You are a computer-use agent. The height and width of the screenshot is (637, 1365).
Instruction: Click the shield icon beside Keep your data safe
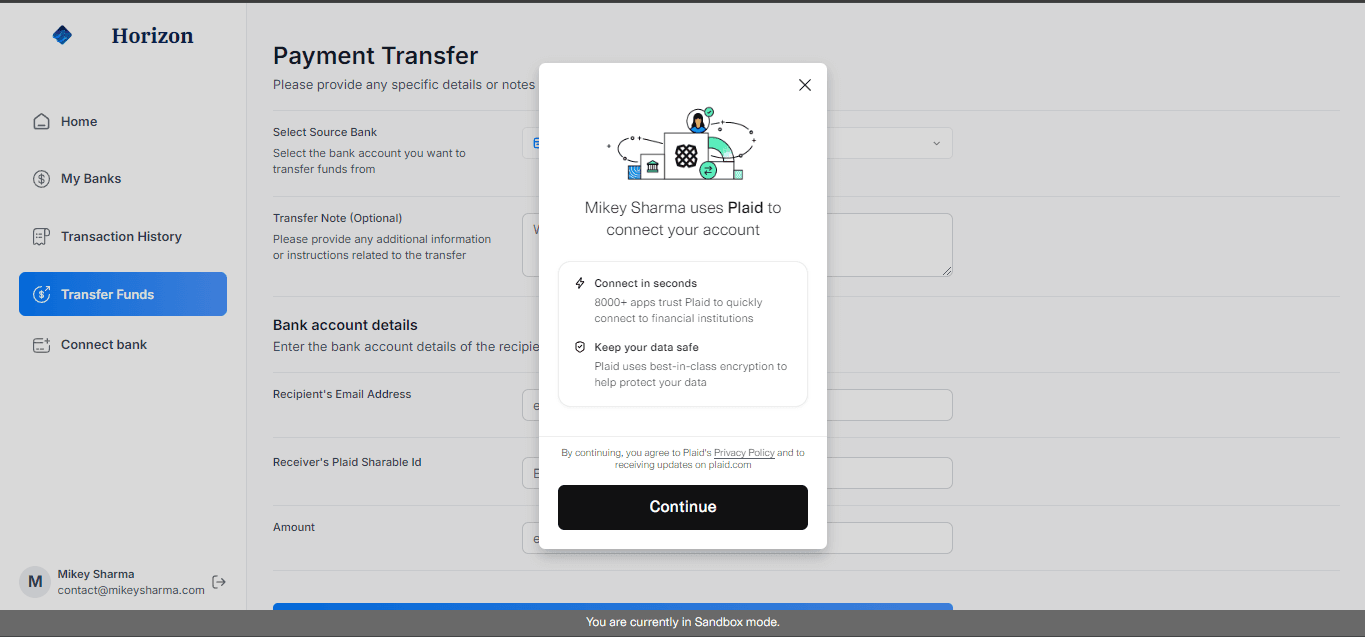click(x=580, y=347)
